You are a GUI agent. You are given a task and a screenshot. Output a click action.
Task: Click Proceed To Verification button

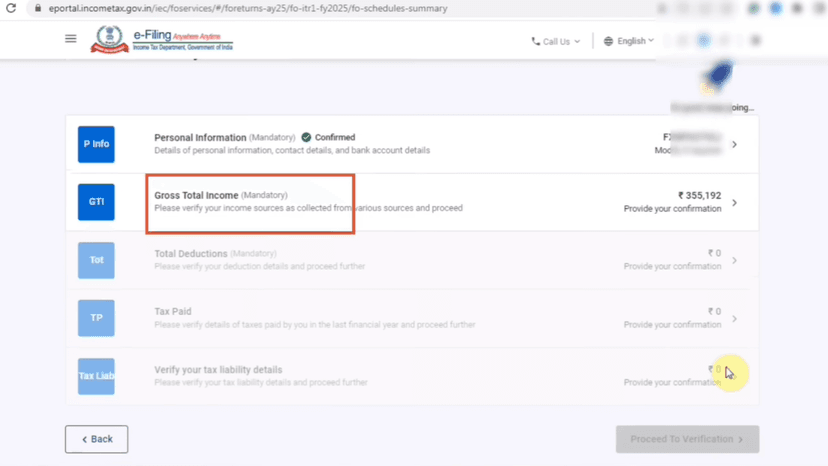687,439
